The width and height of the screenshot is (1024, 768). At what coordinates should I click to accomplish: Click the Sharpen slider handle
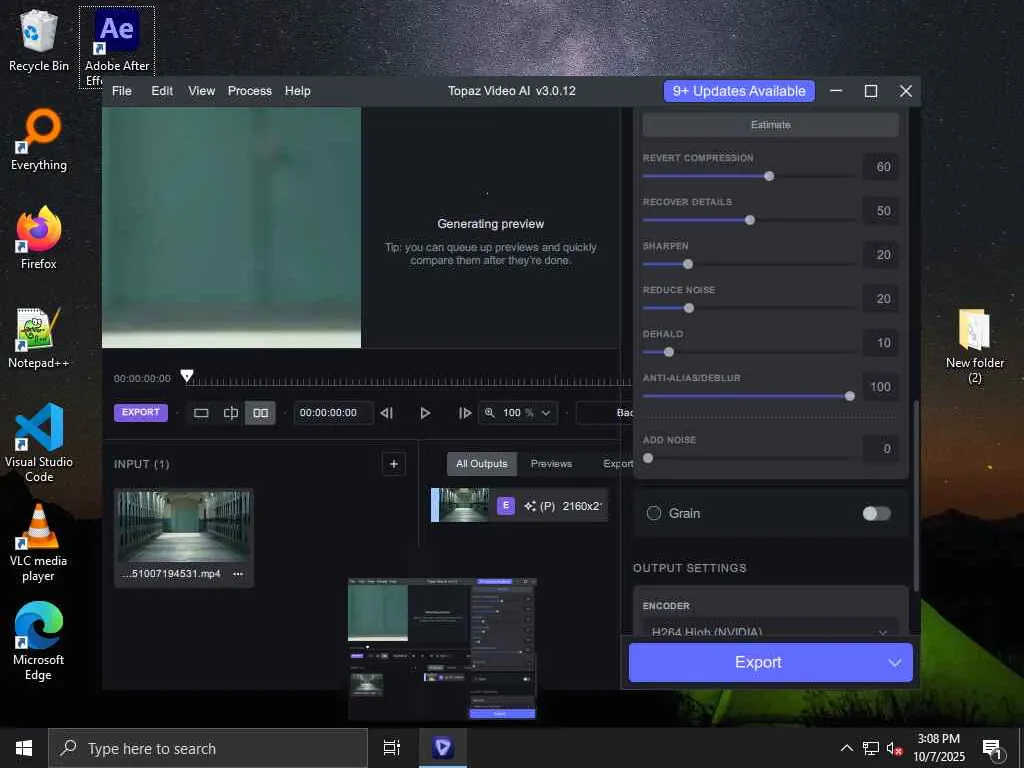click(x=688, y=264)
